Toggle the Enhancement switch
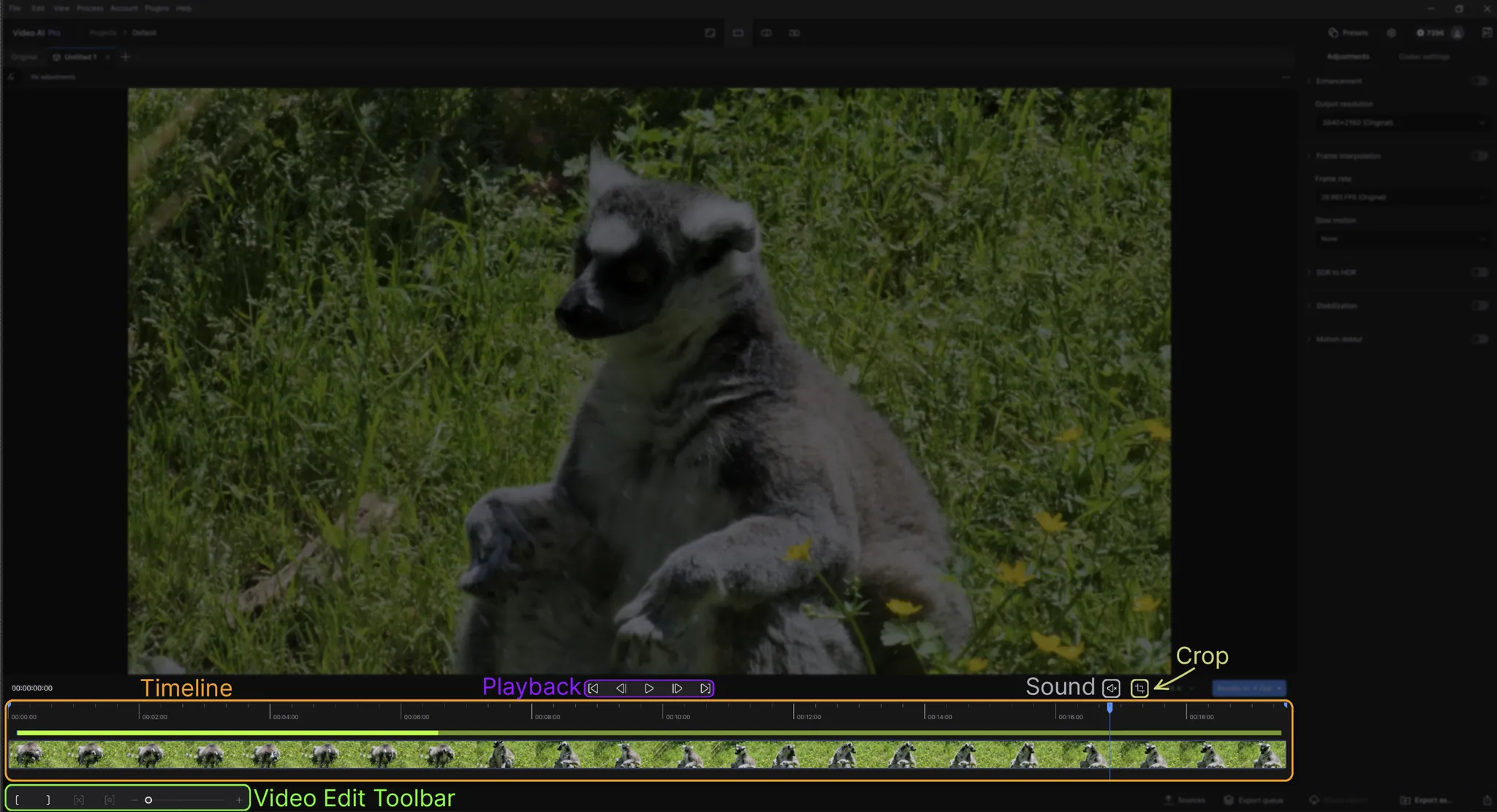Image resolution: width=1497 pixels, height=812 pixels. 1479,81
